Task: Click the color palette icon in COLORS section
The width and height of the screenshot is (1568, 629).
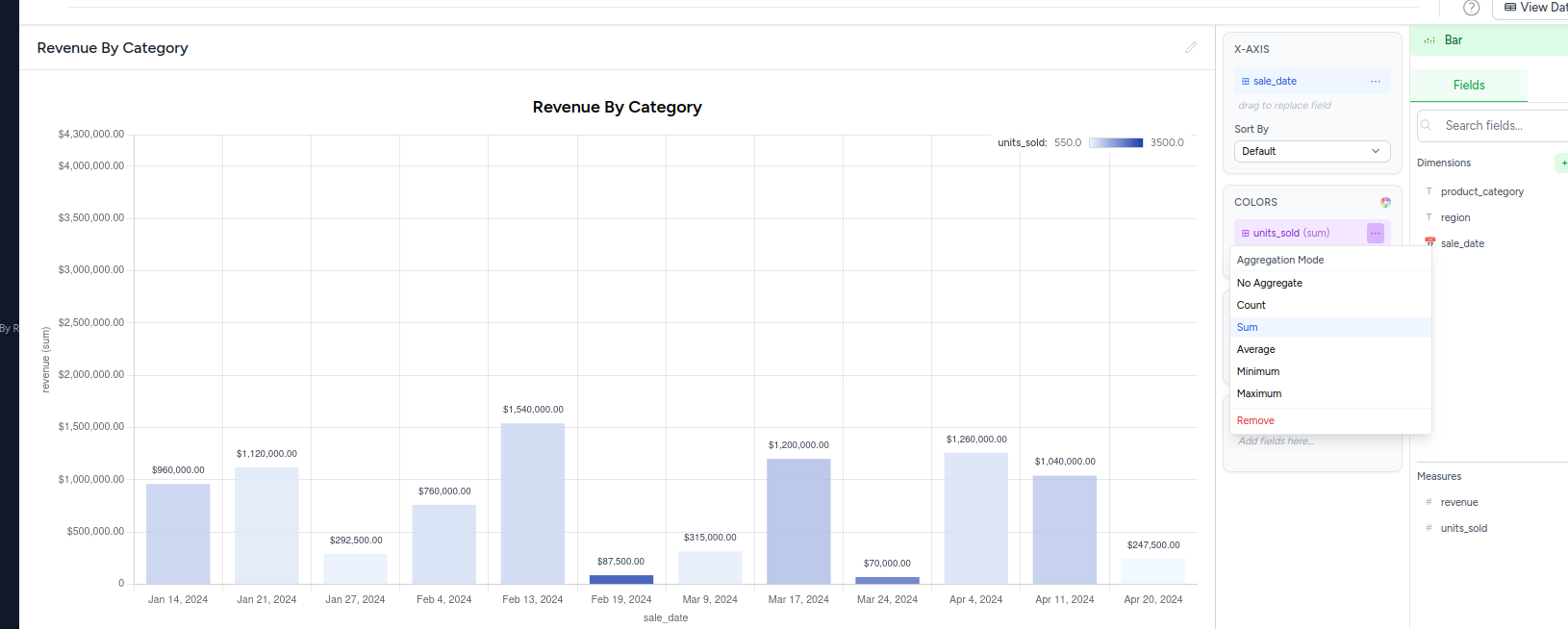Action: (1385, 203)
